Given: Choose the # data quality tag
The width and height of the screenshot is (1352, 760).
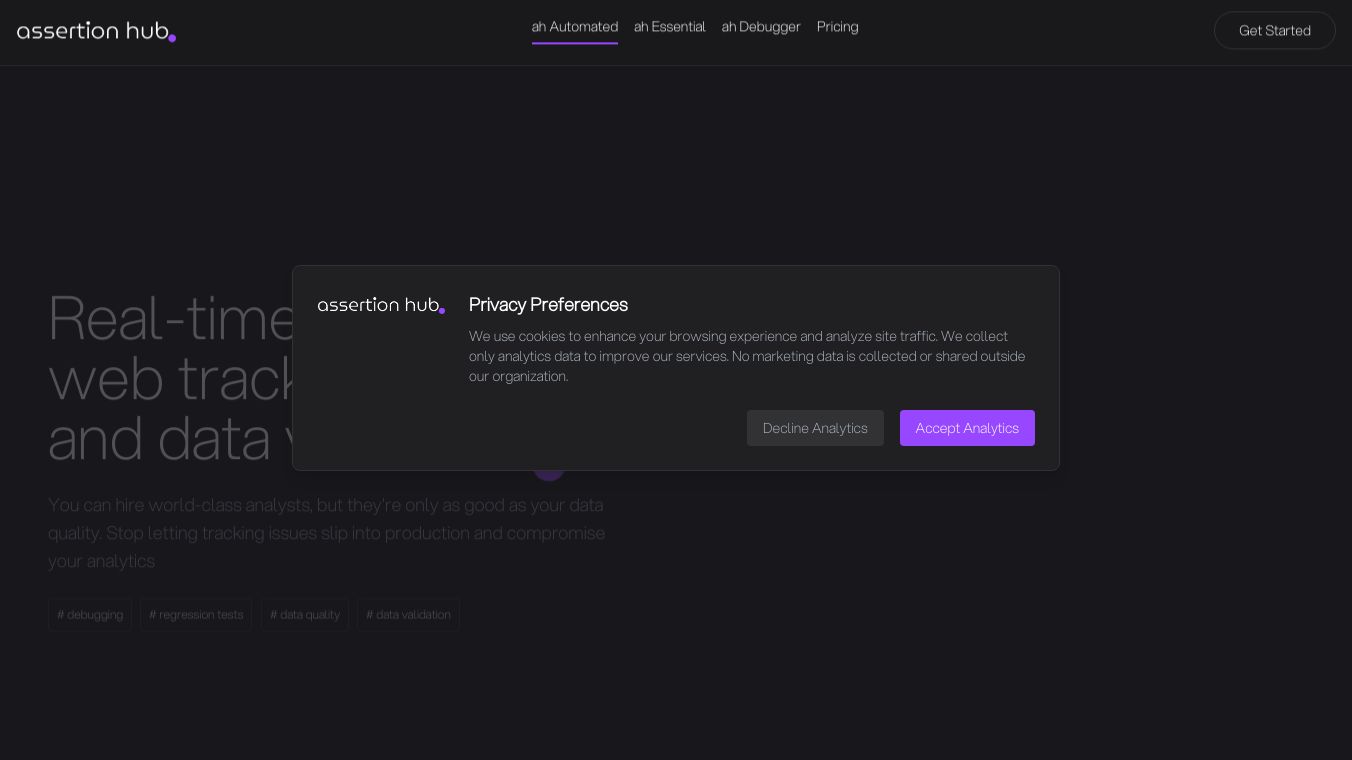Looking at the screenshot, I should (305, 614).
